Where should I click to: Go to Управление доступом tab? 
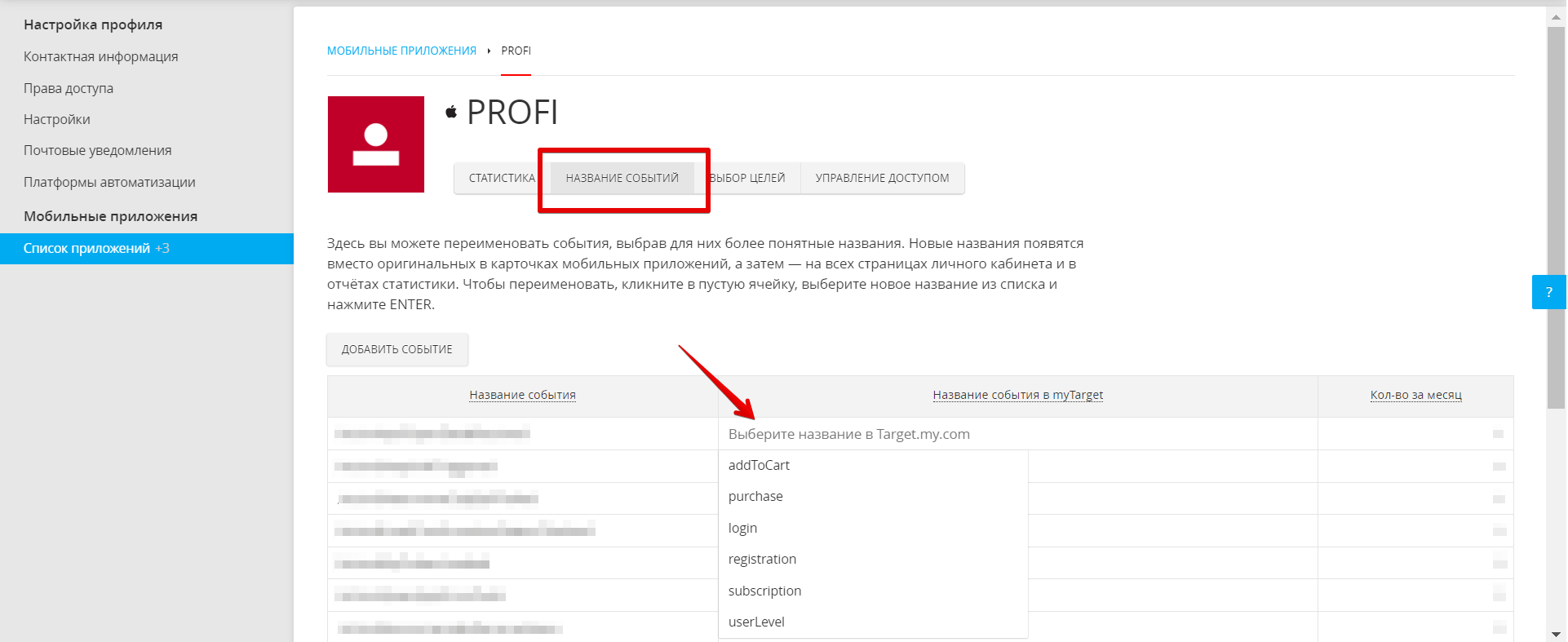(x=883, y=178)
